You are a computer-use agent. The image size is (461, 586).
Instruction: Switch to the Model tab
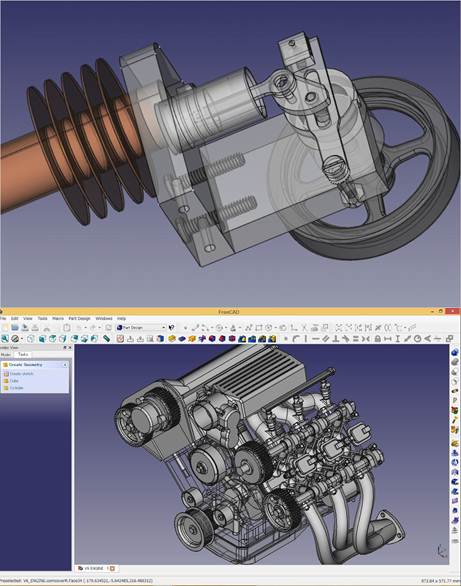[6, 354]
